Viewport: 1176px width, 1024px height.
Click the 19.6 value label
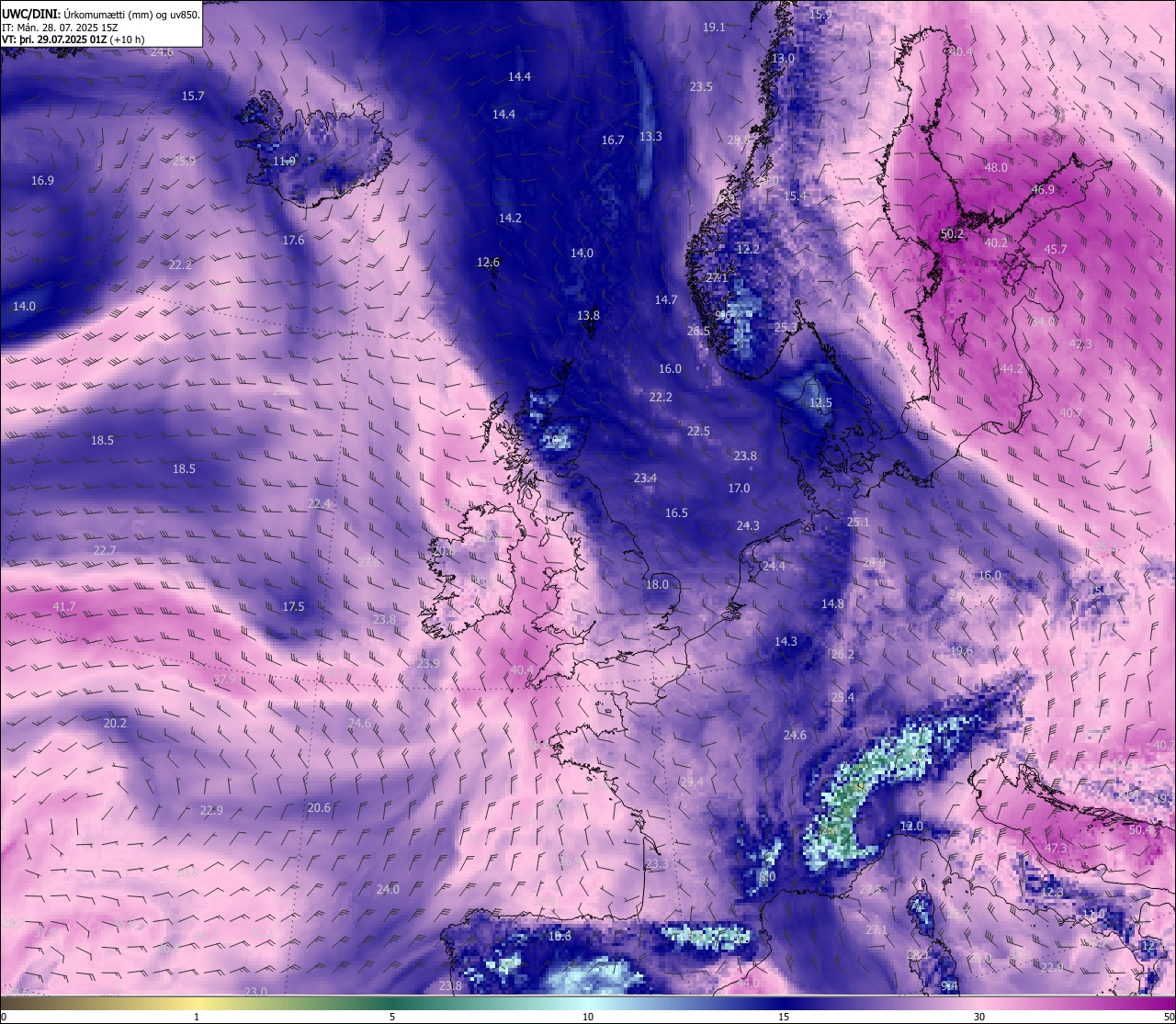(961, 651)
